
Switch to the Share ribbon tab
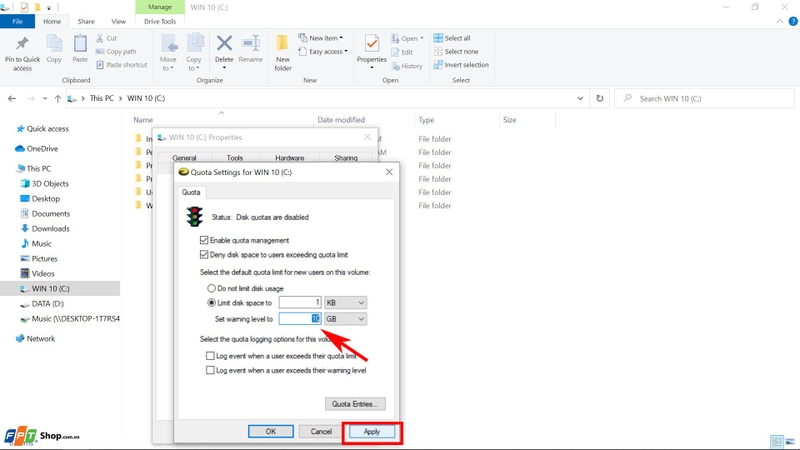[x=86, y=21]
